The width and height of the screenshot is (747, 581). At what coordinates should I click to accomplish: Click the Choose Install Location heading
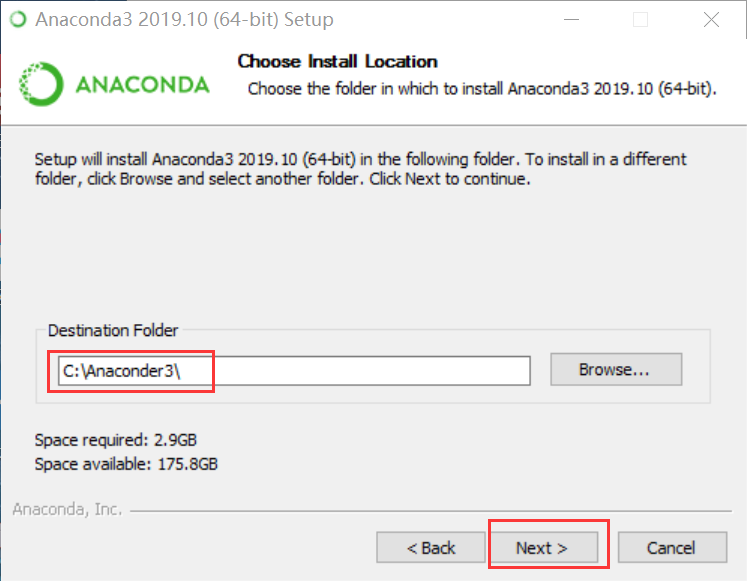(x=337, y=61)
